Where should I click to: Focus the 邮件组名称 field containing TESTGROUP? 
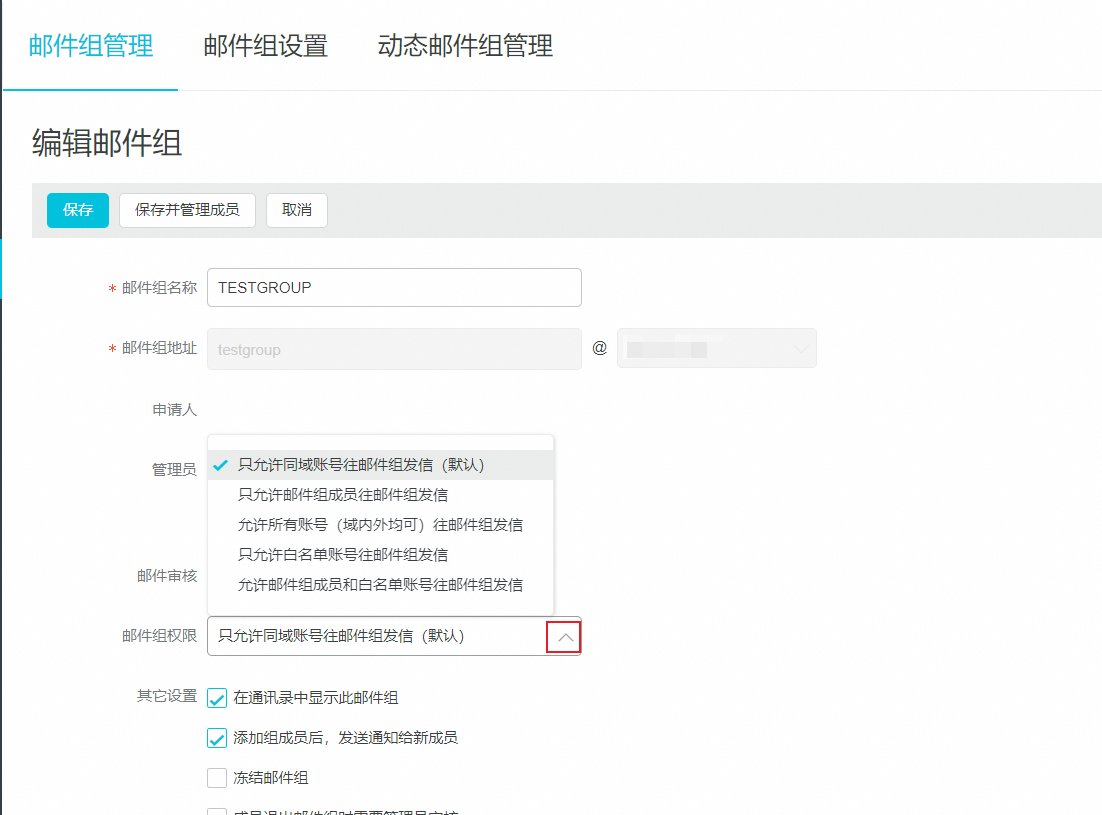tap(394, 288)
